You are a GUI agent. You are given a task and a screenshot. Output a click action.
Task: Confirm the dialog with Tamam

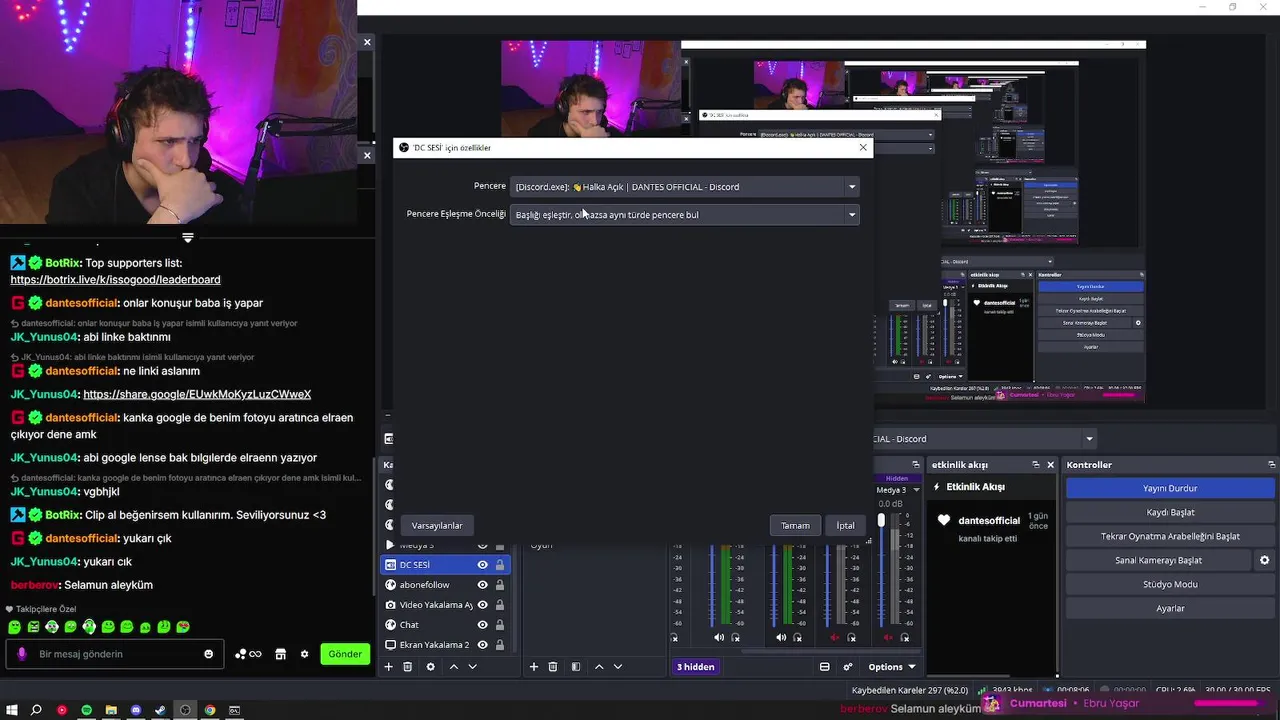[795, 525]
